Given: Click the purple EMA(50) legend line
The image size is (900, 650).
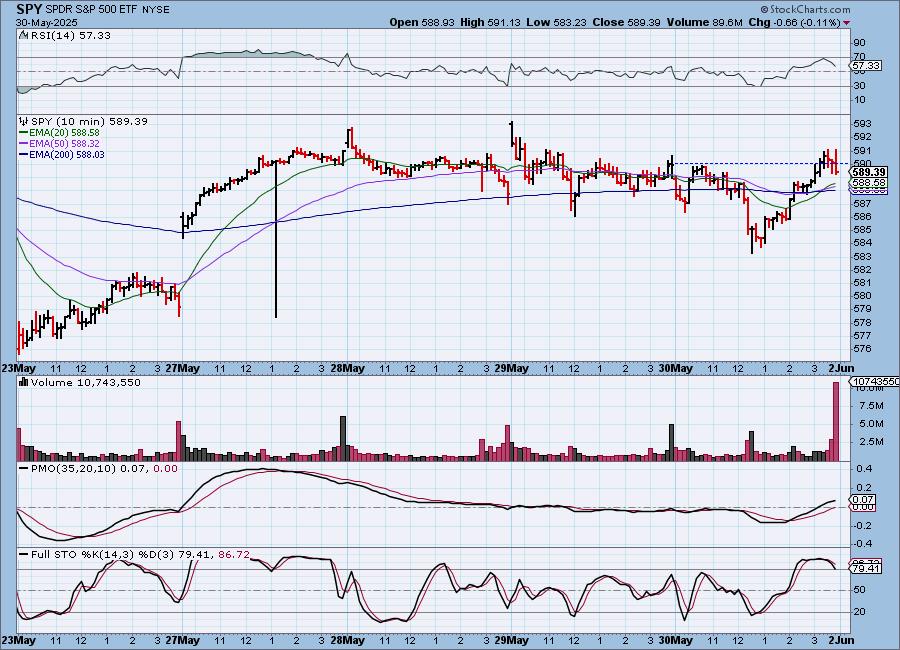Looking at the screenshot, I should point(24,144).
